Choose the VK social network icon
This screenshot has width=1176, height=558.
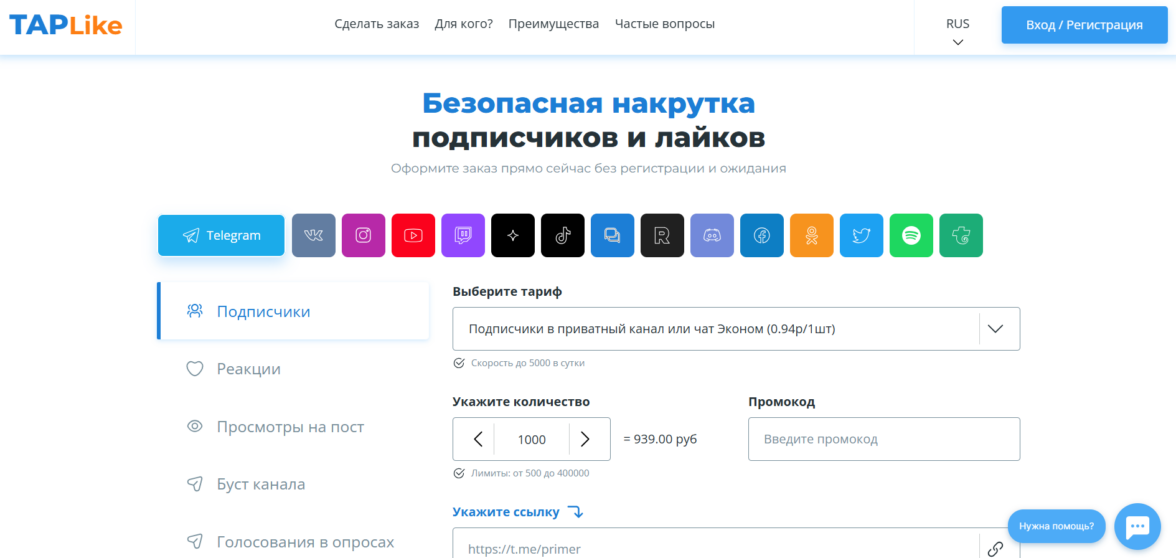[314, 236]
